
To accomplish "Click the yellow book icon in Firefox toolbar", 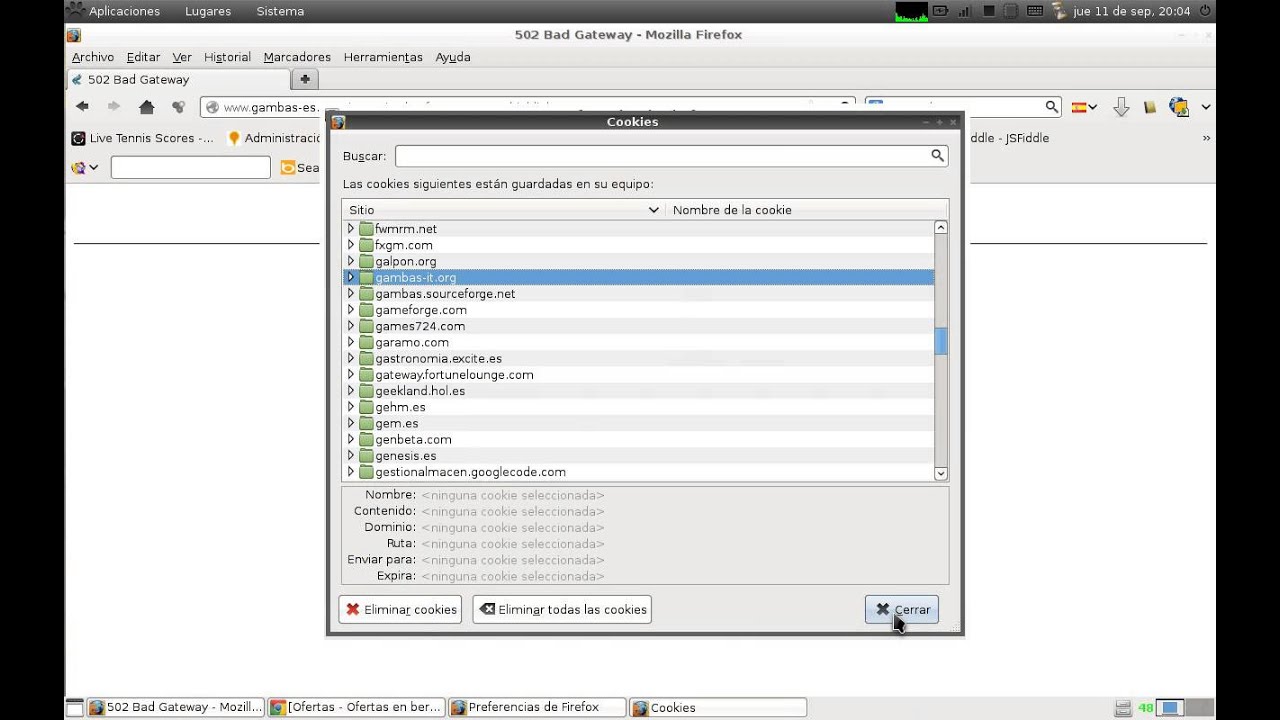I will click(x=1150, y=107).
